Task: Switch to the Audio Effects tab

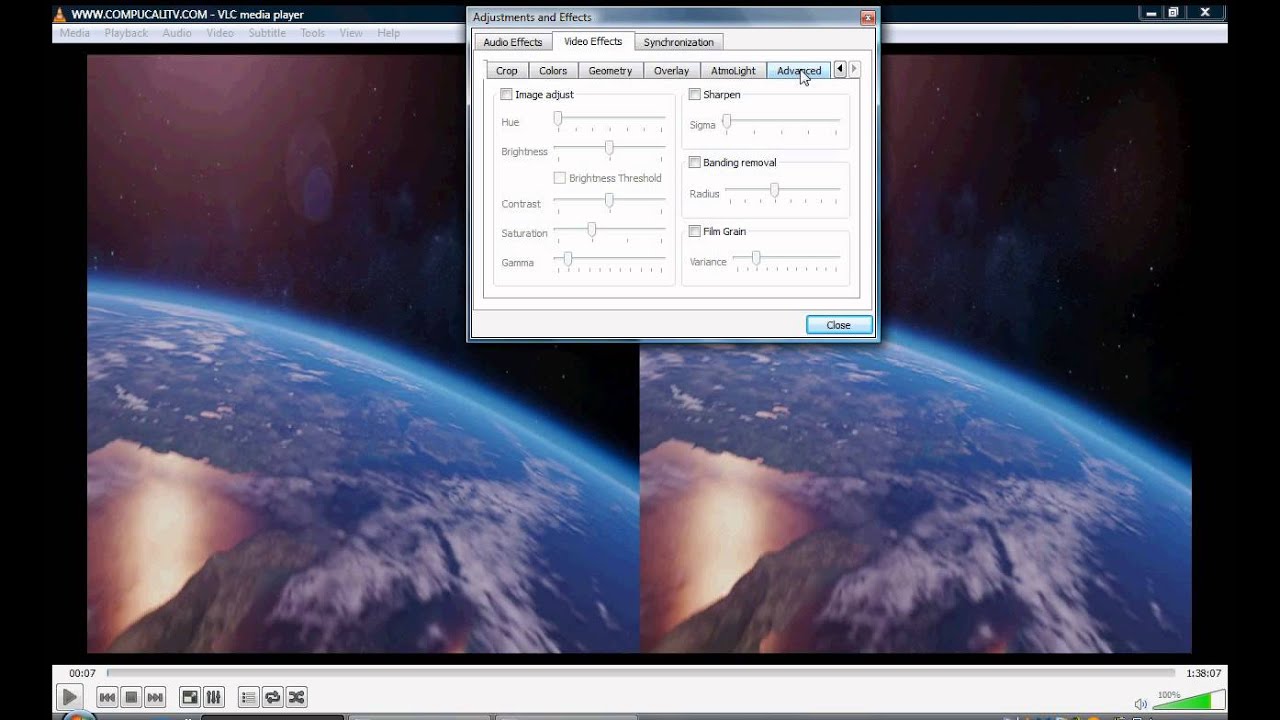Action: pyautogui.click(x=513, y=42)
